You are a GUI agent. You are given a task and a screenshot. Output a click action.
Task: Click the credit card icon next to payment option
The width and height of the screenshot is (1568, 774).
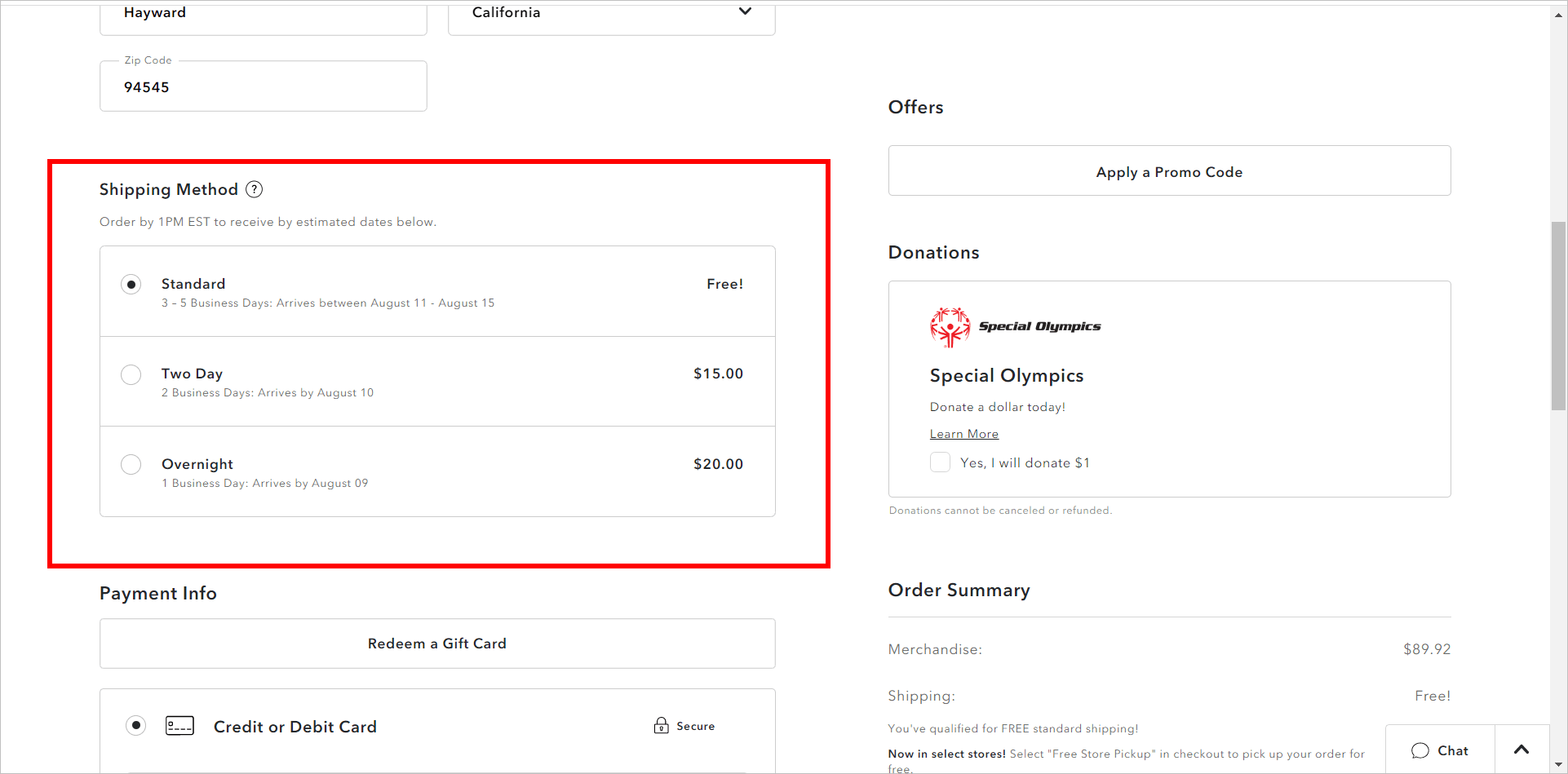tap(180, 725)
